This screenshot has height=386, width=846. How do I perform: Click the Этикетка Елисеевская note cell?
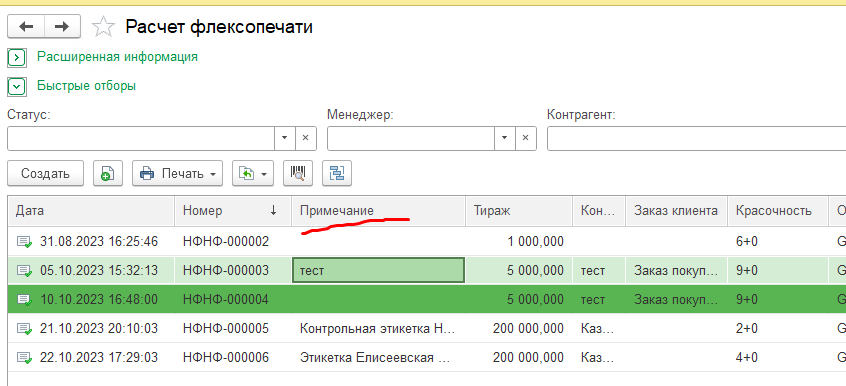378,357
